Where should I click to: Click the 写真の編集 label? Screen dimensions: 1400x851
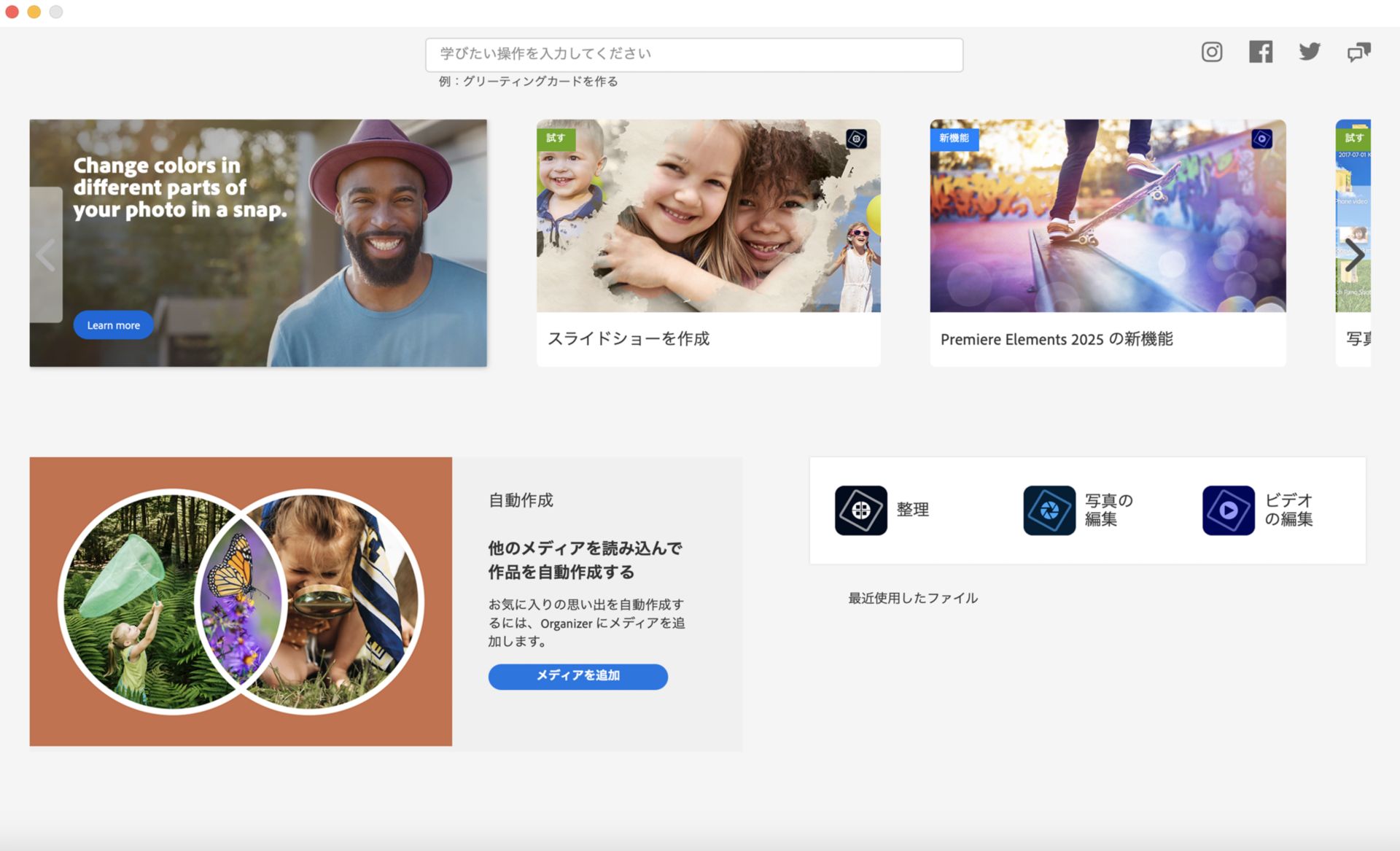click(x=1108, y=510)
